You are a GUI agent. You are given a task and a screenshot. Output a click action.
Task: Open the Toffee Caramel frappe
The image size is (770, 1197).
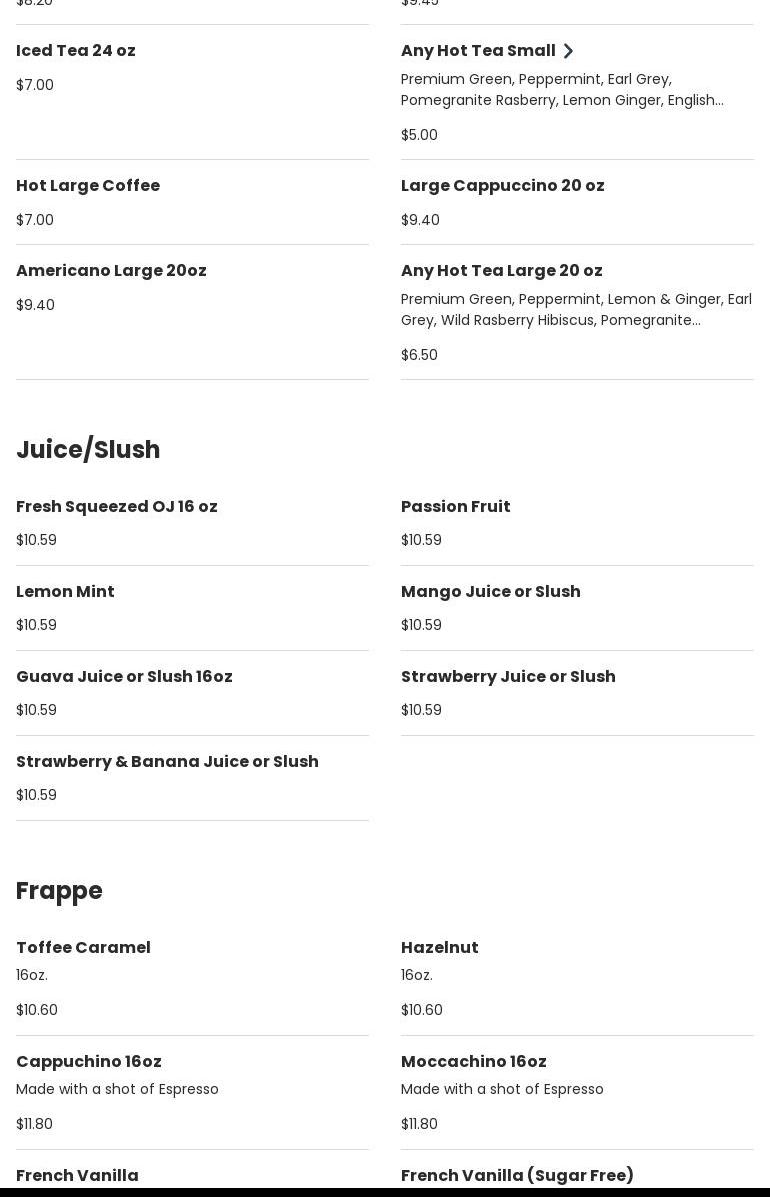coord(192,979)
